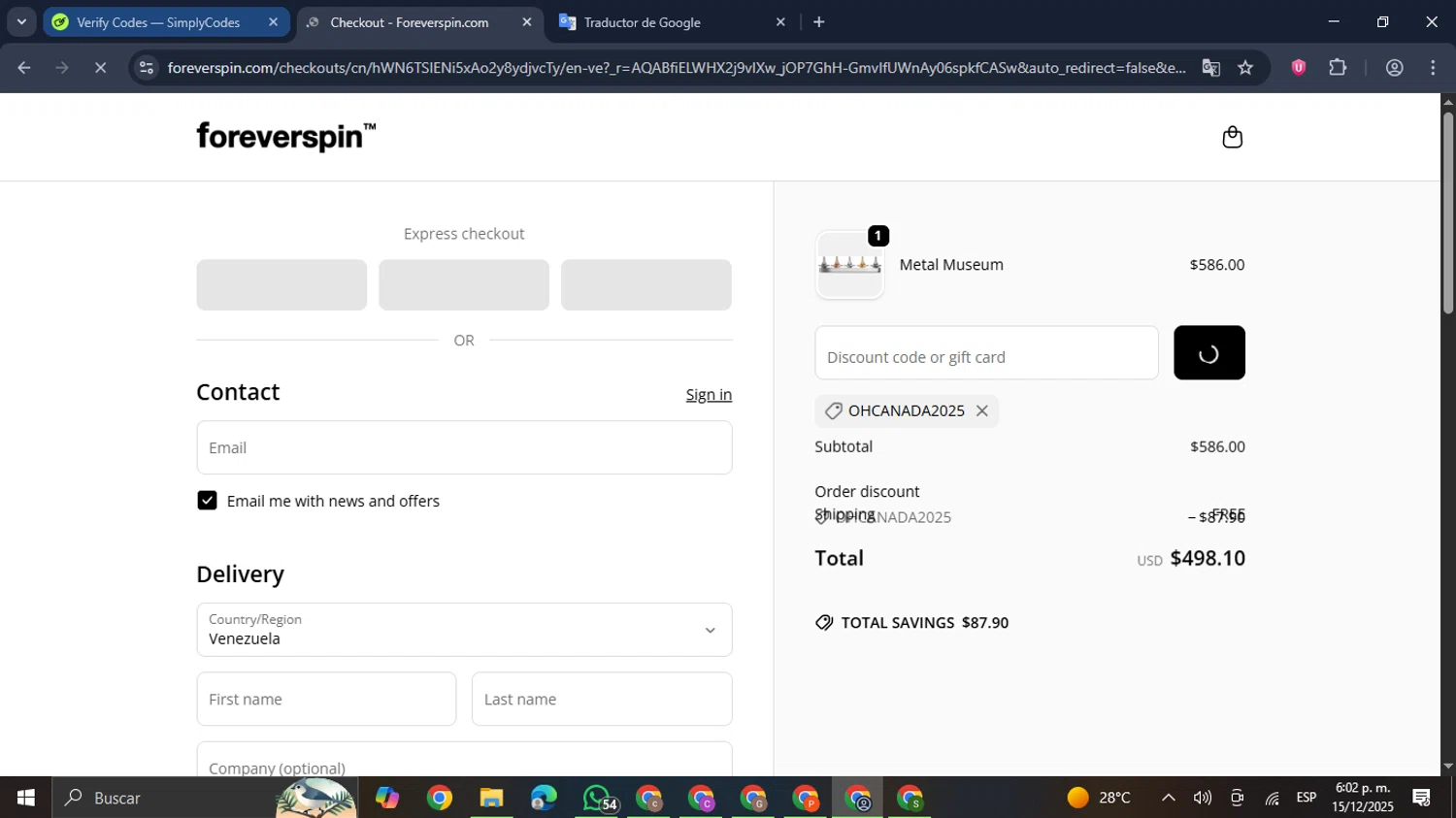The image size is (1456, 818).
Task: Open the browser extensions puzzle icon
Action: [1338, 68]
